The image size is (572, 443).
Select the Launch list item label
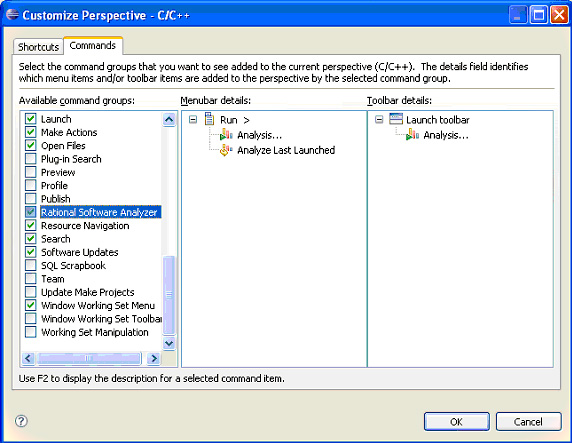tap(56, 119)
